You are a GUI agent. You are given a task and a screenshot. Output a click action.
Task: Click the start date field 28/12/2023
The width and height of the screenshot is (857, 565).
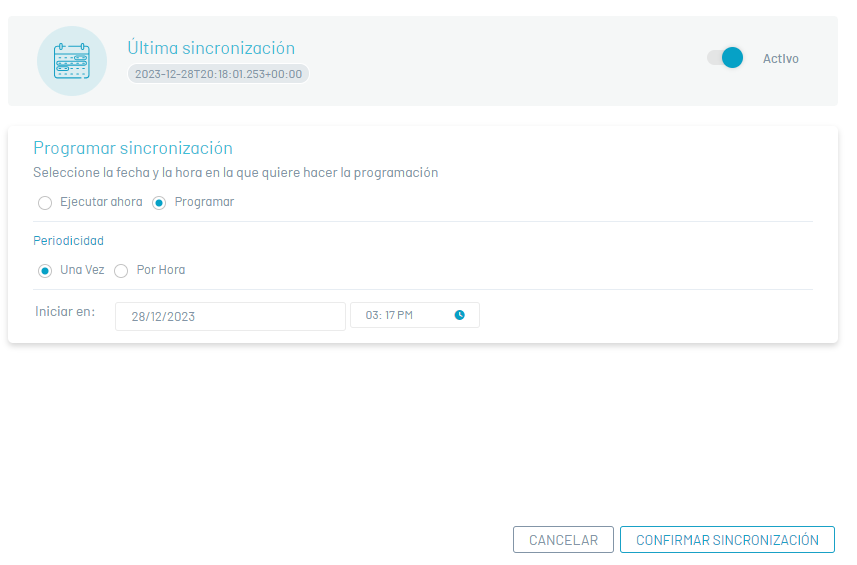[x=230, y=316]
